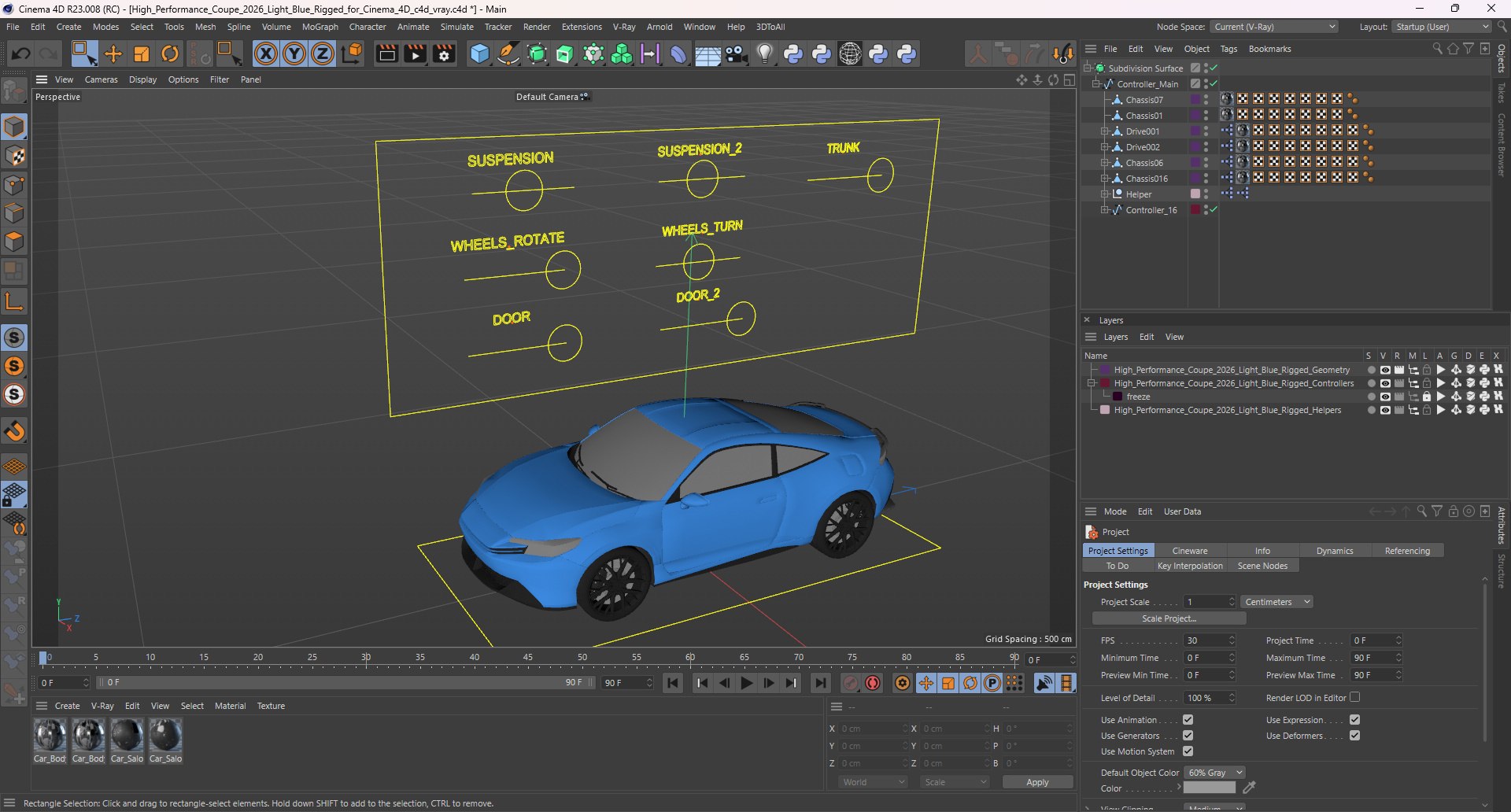
Task: Click the FPS input field
Action: (x=1210, y=640)
